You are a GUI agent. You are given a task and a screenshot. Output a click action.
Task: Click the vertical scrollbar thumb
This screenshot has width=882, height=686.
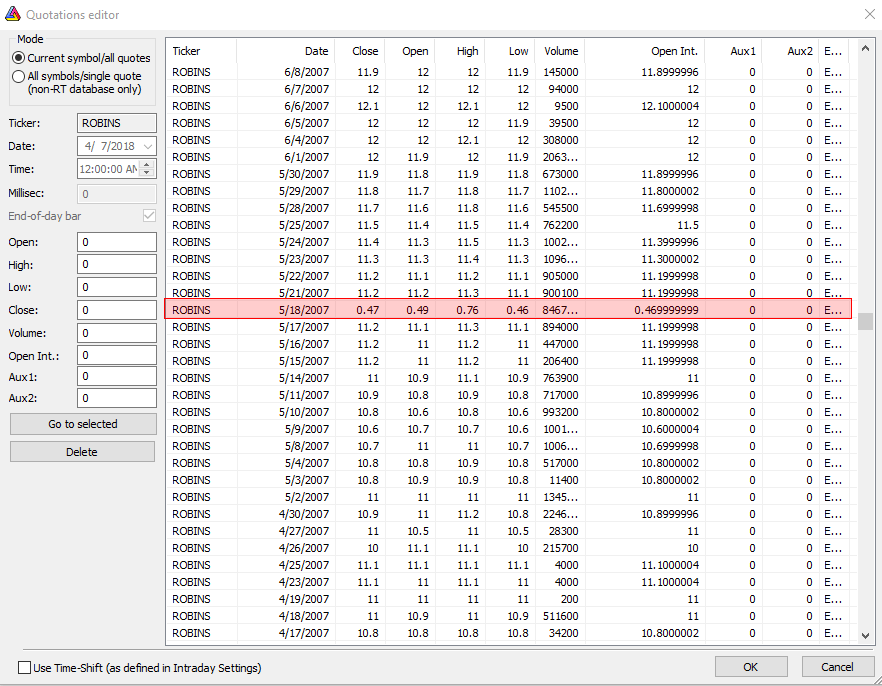(x=865, y=321)
